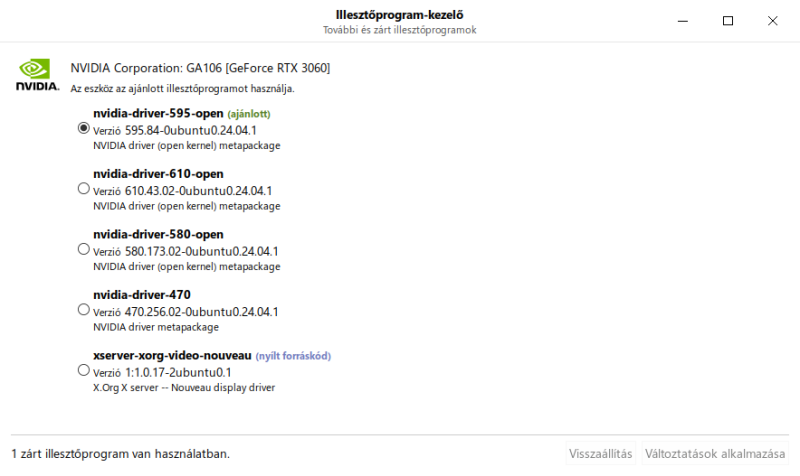This screenshot has height=476, width=800.
Task: Click 'Az eszköz az ajánlott illesztőprogramot használja' text
Action: tap(182, 89)
